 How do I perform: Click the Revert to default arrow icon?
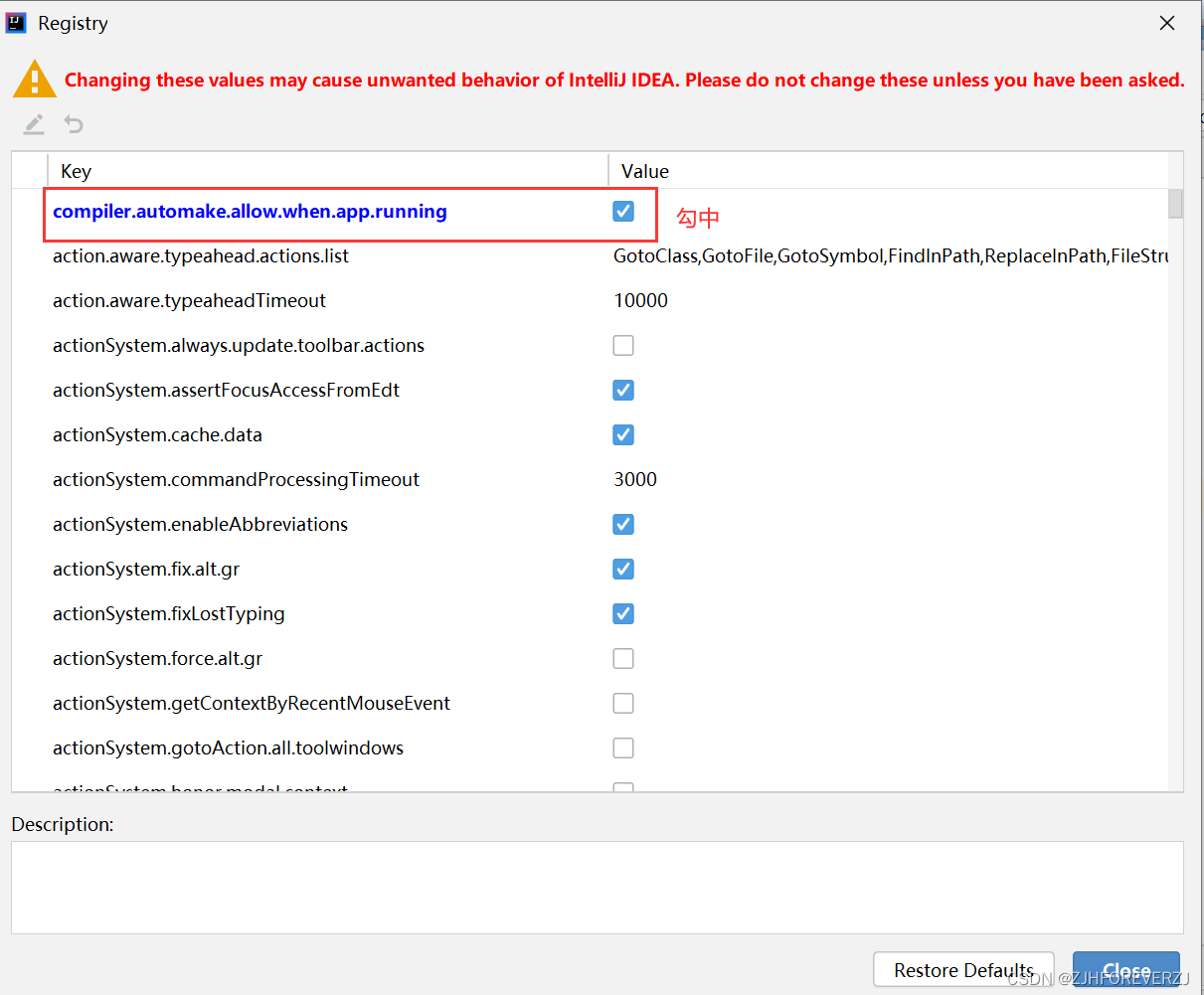coord(74,124)
